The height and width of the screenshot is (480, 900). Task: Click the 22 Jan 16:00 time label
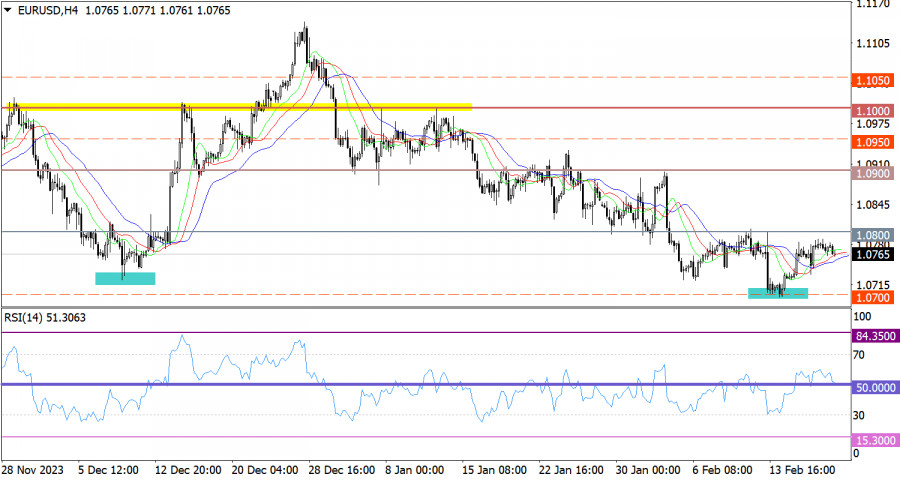click(572, 470)
